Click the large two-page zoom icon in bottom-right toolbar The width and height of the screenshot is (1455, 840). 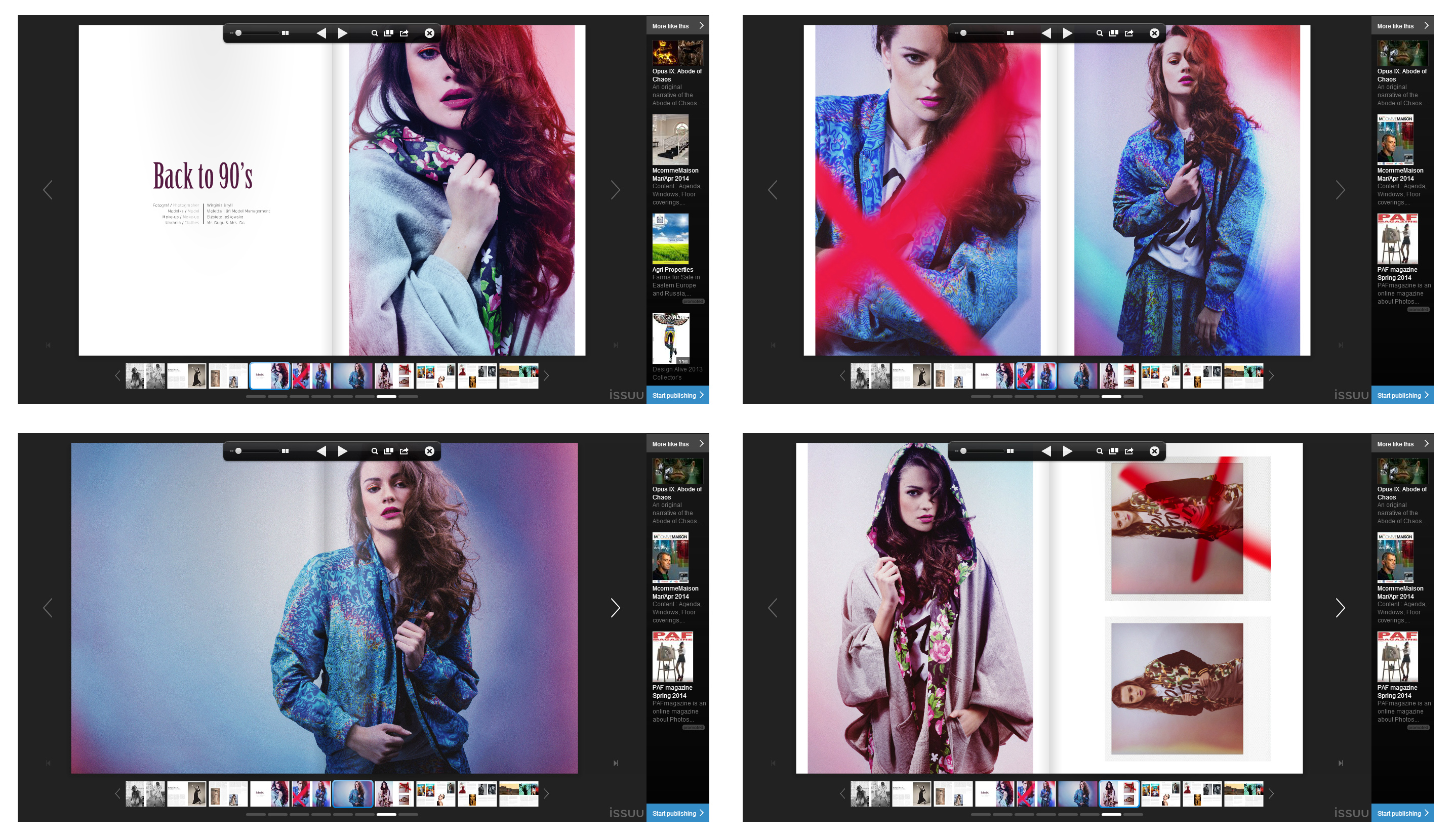[1010, 450]
